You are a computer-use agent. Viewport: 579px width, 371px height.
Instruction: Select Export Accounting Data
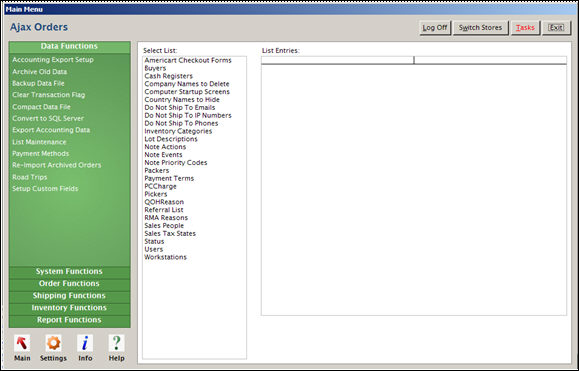point(51,130)
